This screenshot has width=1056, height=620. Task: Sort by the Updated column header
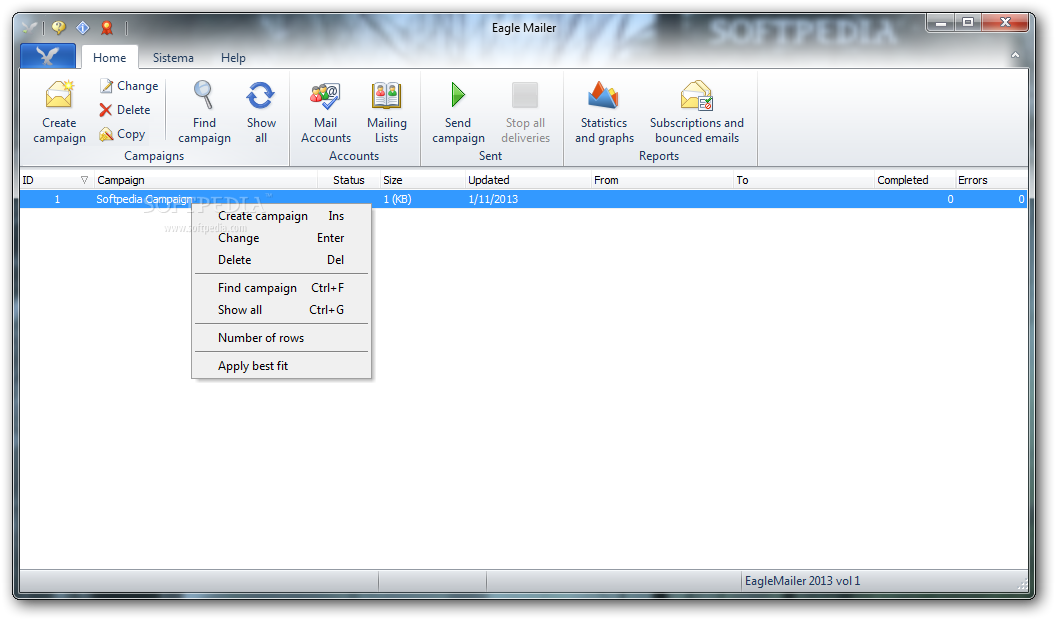point(527,180)
